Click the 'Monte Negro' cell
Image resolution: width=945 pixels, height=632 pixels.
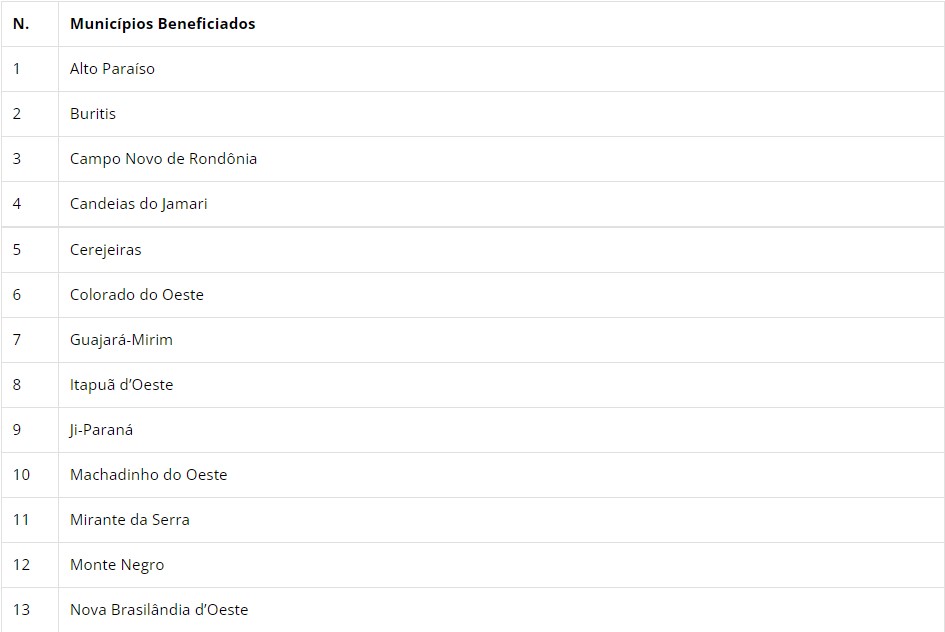point(116,565)
